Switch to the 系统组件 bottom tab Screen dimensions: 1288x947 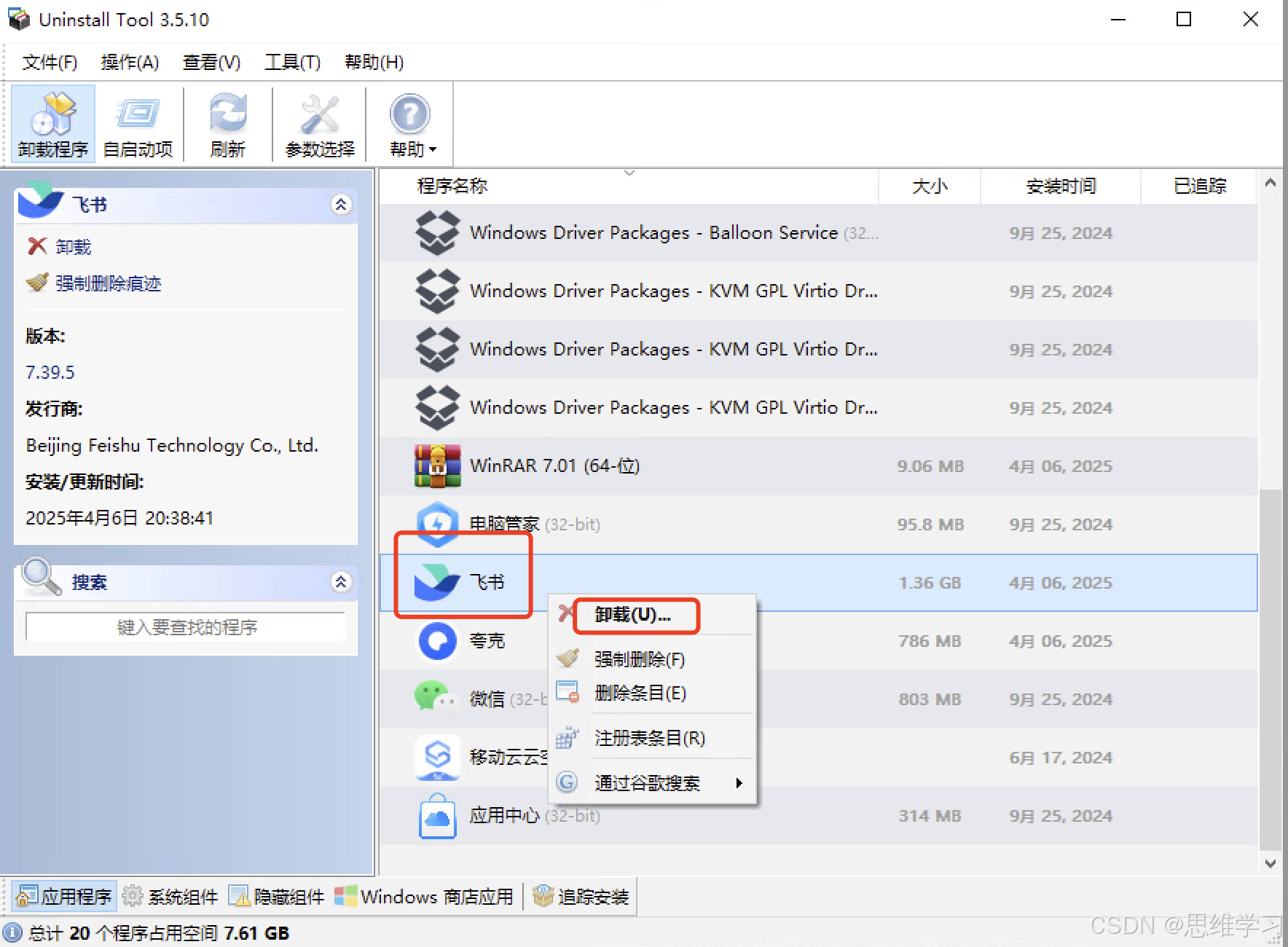point(170,896)
